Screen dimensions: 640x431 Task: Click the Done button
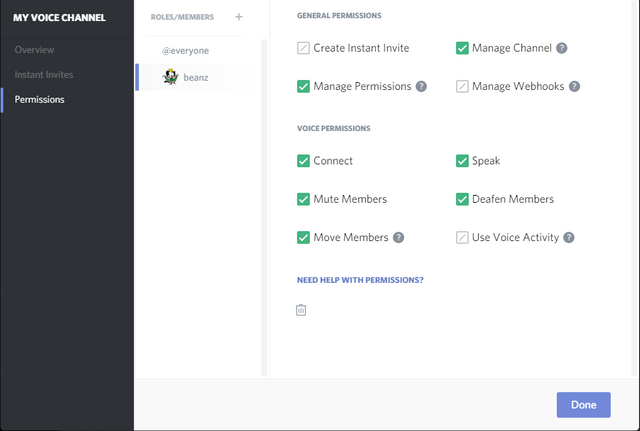pyautogui.click(x=583, y=405)
